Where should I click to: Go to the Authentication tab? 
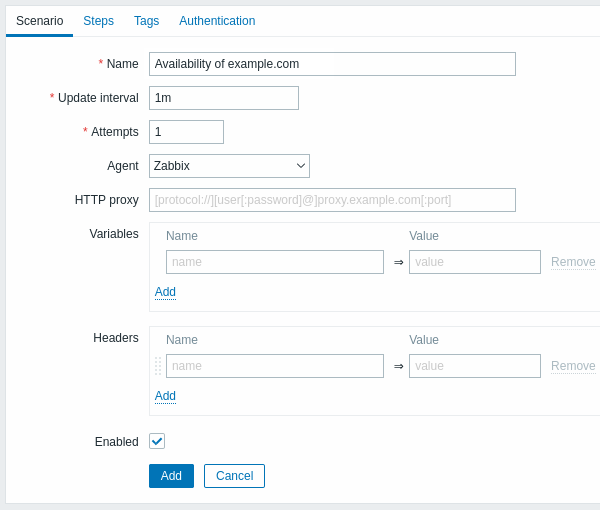[x=217, y=21]
